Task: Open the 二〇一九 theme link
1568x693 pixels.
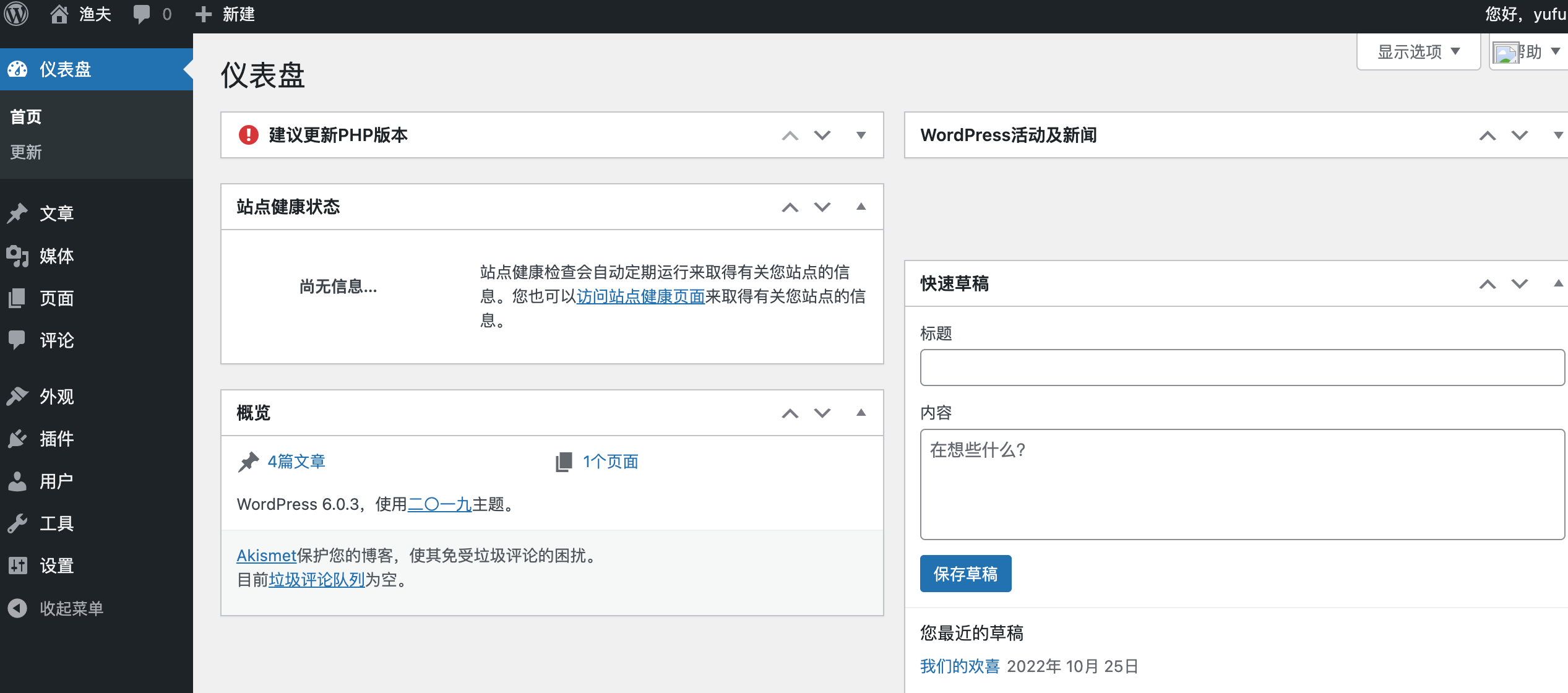Action: pyautogui.click(x=439, y=504)
